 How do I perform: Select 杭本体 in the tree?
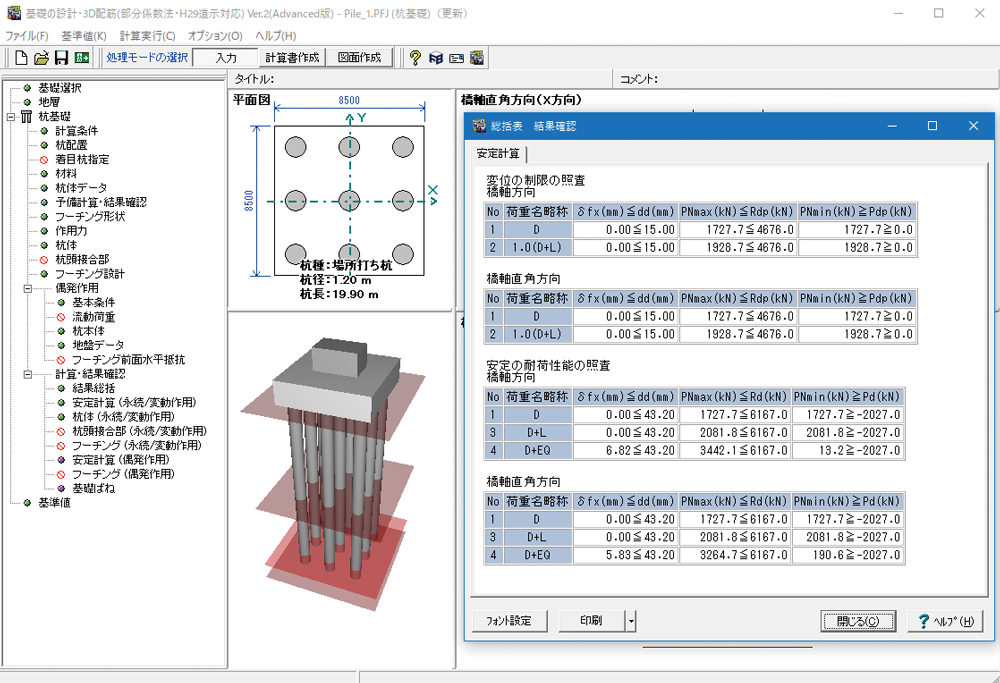click(89, 331)
